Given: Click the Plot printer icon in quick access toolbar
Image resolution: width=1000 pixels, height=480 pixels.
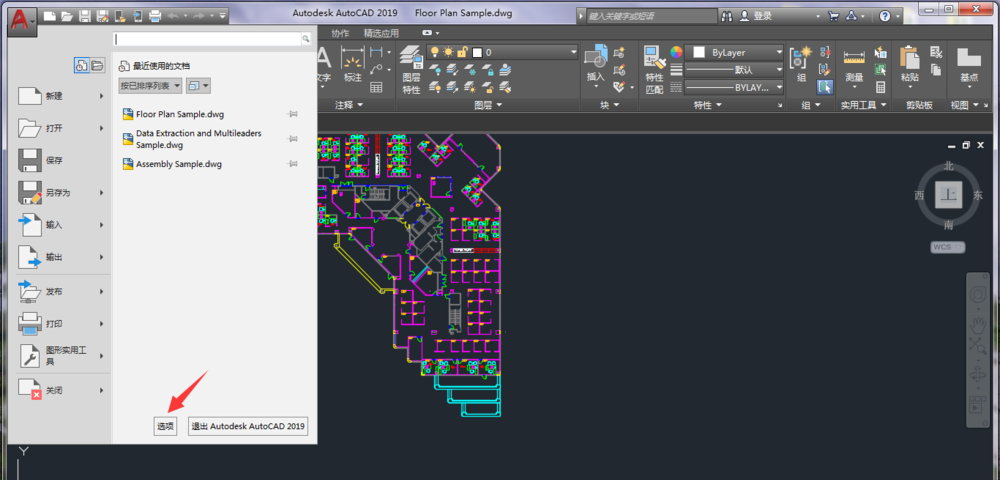Looking at the screenshot, I should click(x=154, y=17).
